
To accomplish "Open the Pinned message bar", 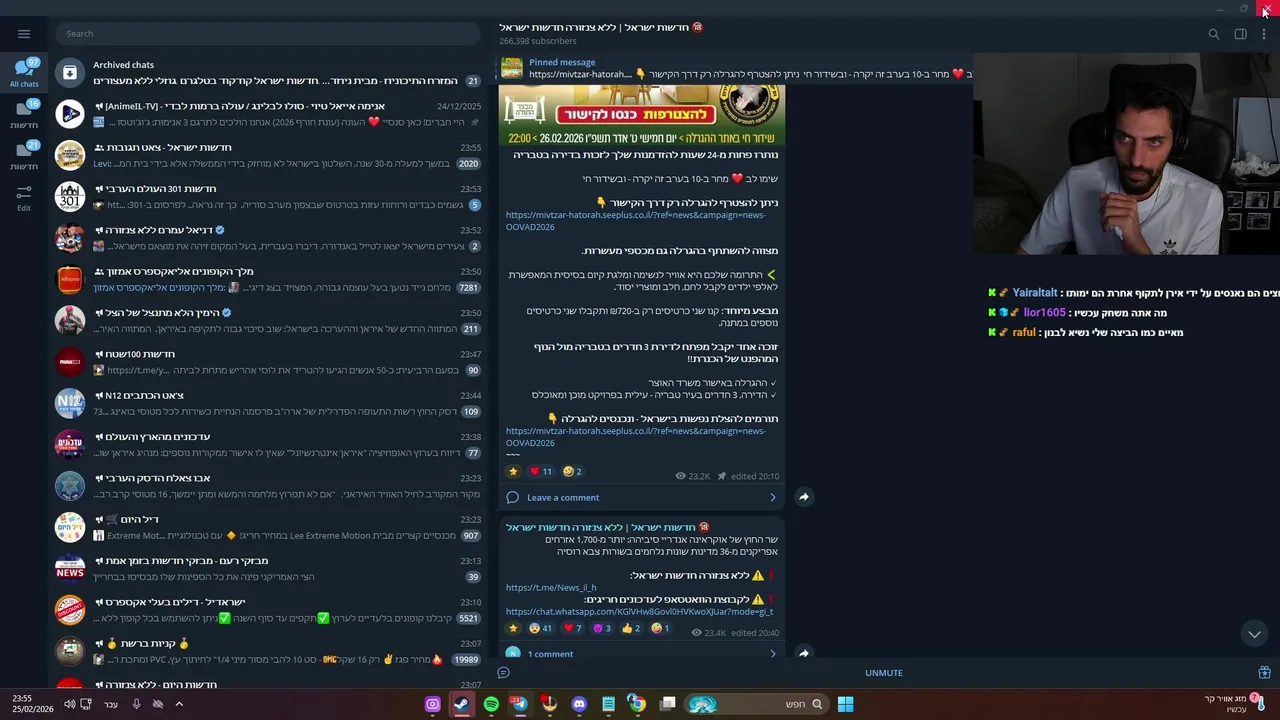I will [x=736, y=68].
